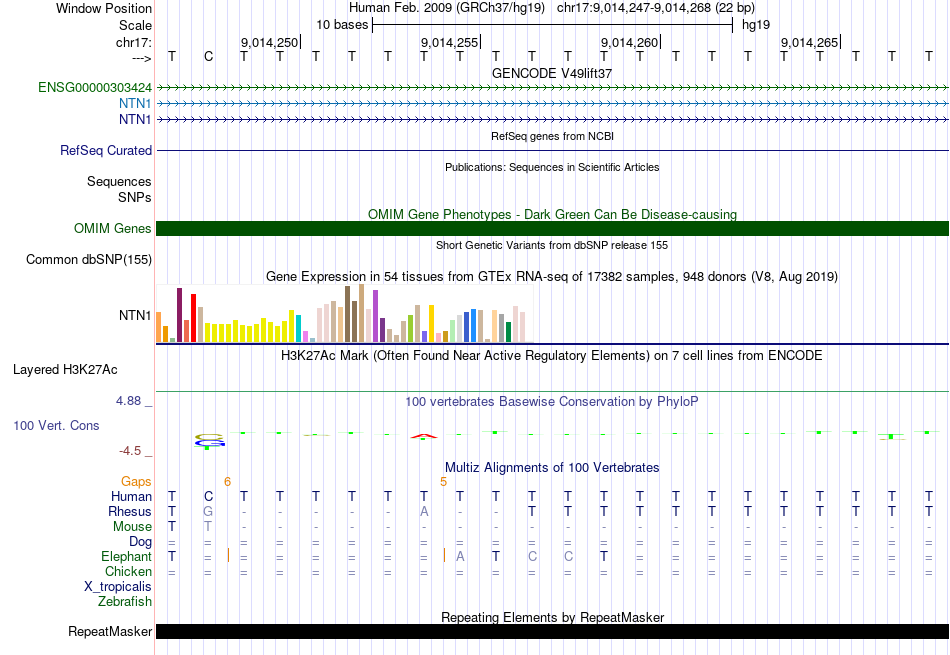Click the black RepeatMasker track bar
The width and height of the screenshot is (950, 655).
pyautogui.click(x=552, y=631)
